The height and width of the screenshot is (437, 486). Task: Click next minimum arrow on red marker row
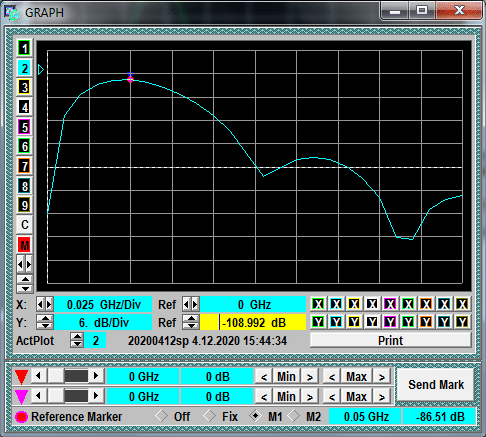[x=310, y=377]
